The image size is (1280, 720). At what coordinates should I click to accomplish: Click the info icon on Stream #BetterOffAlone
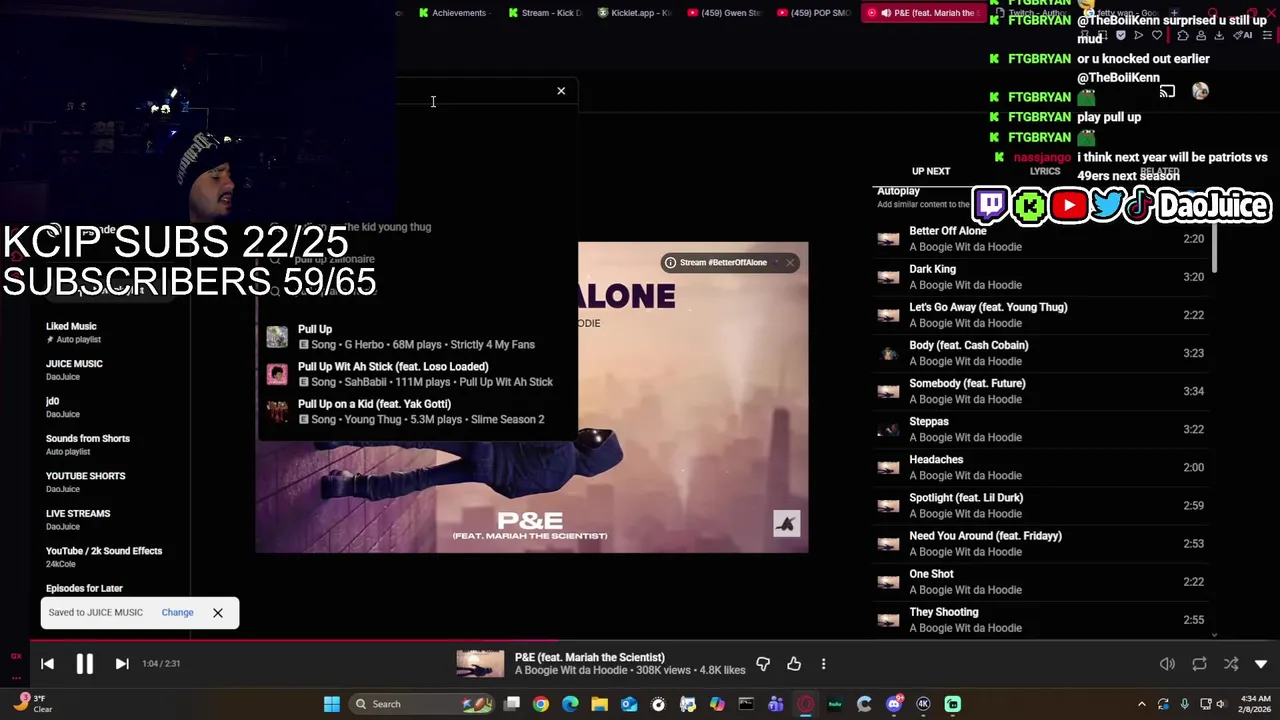(670, 263)
